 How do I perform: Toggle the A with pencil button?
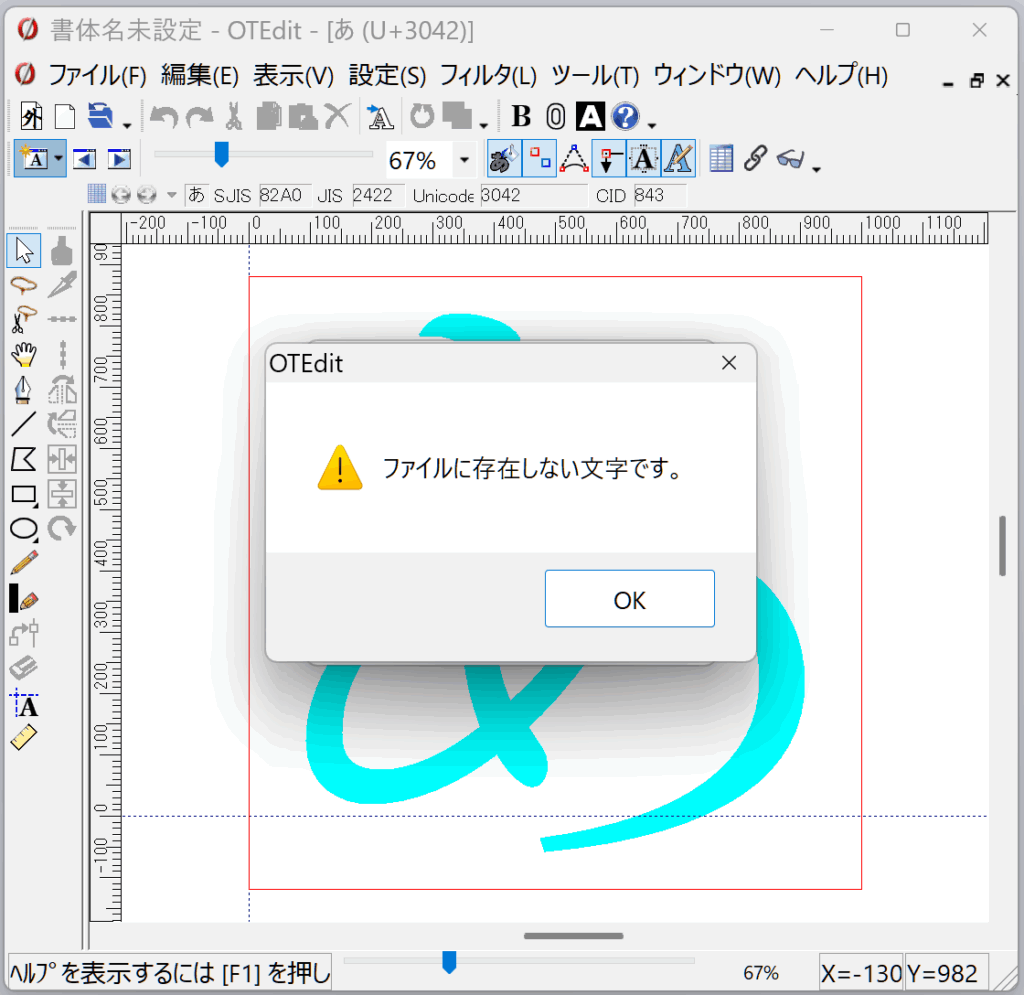[679, 158]
